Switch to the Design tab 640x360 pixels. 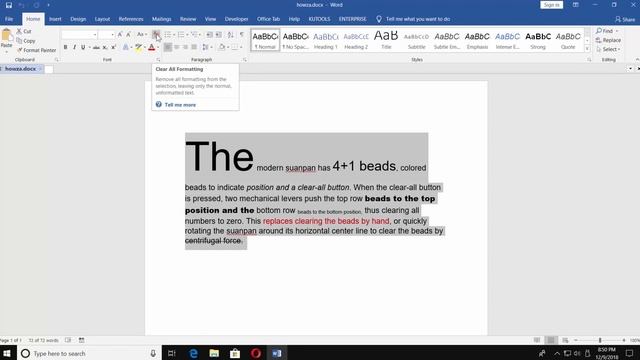coord(78,19)
